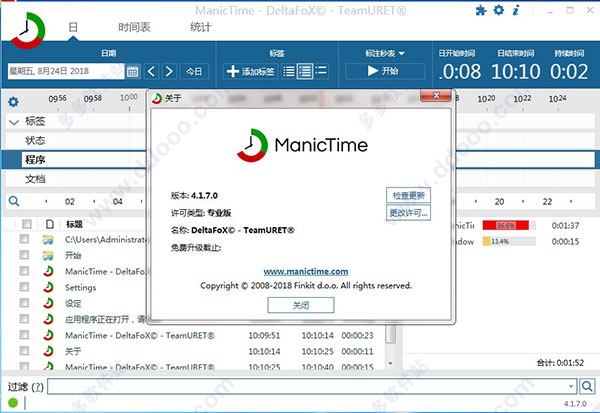This screenshot has height=413, width=600.
Task: Select the 程序 timeline row
Action: (x=35, y=160)
